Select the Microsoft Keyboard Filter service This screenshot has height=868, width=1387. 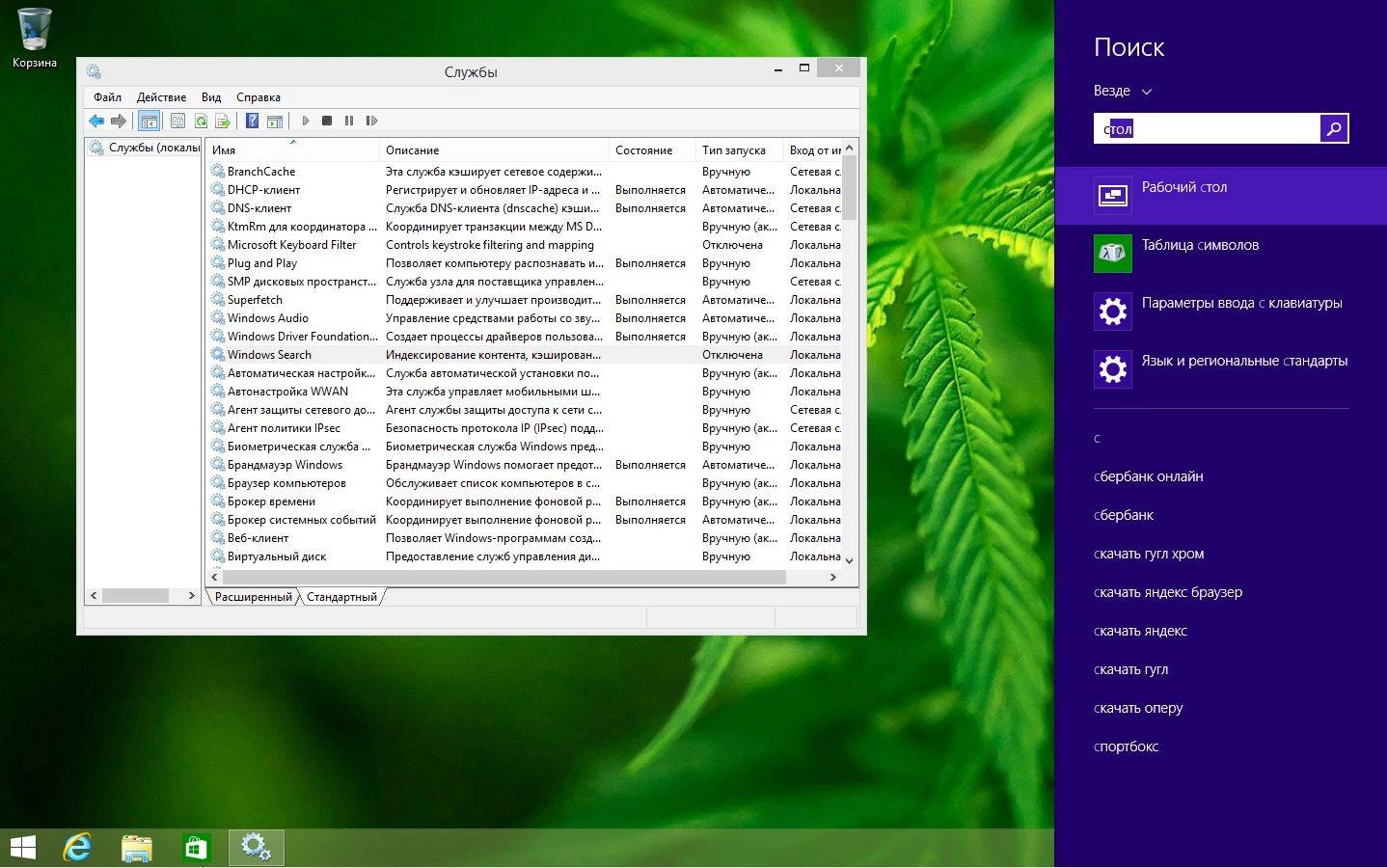[x=525, y=245]
